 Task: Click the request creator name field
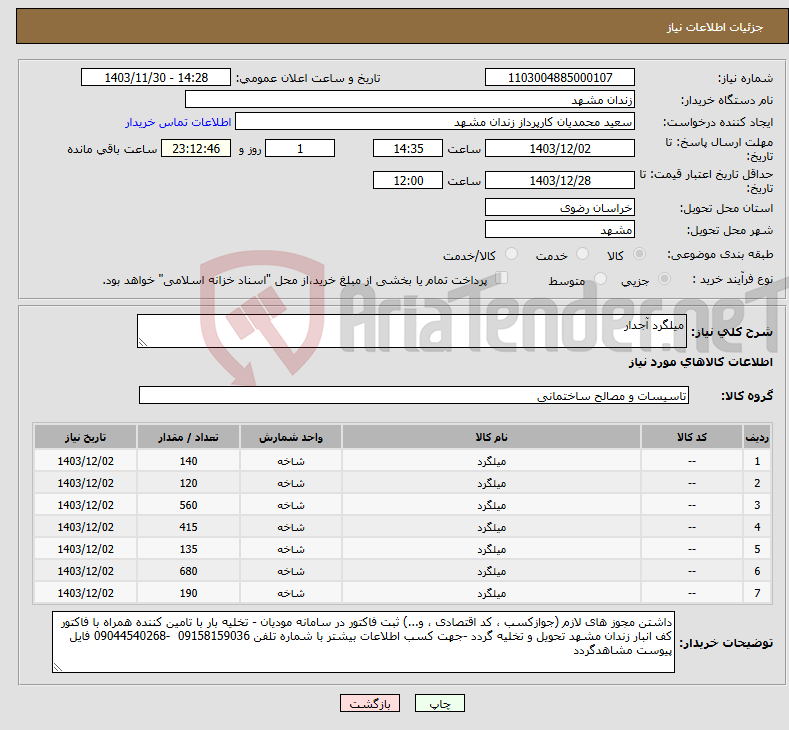coord(435,122)
